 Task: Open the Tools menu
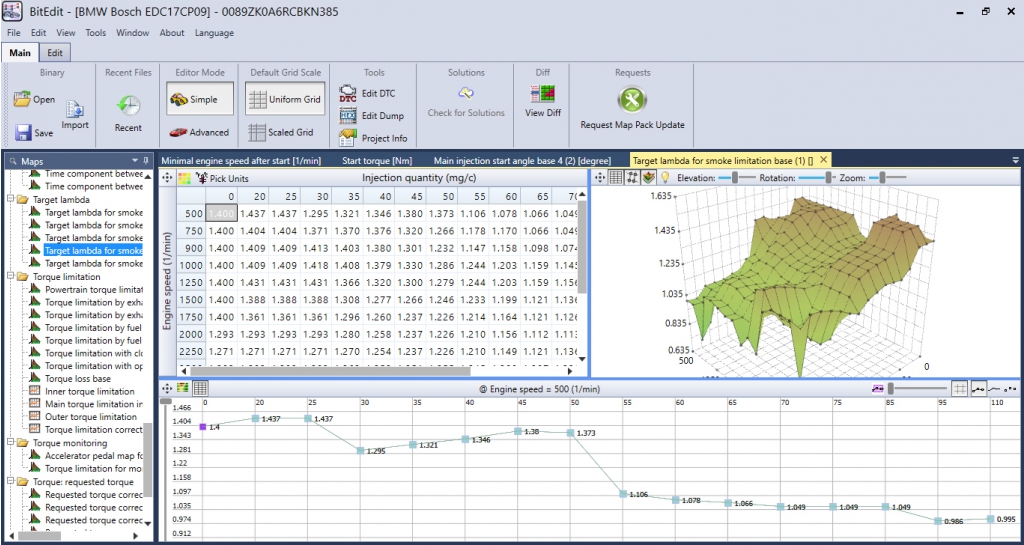tap(95, 33)
